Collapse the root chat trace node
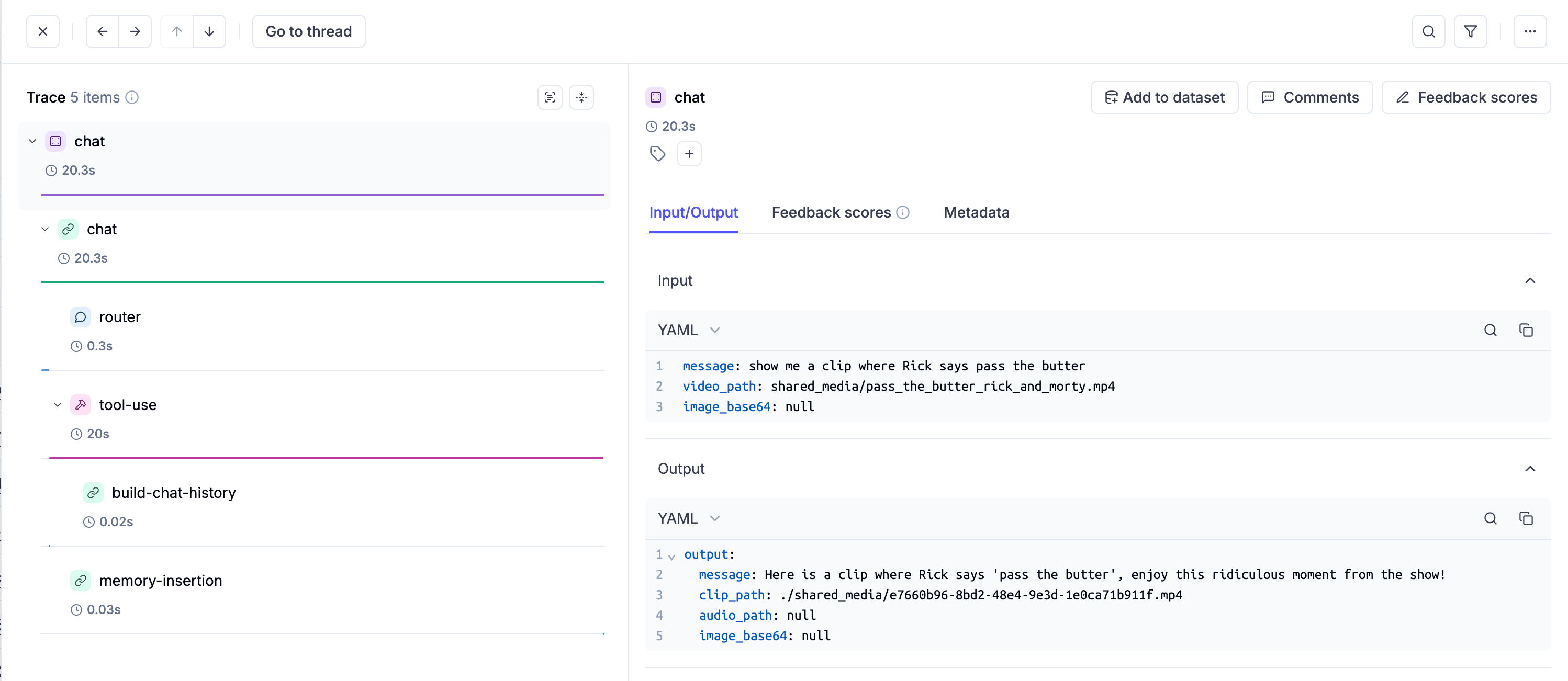The height and width of the screenshot is (681, 1568). 32,142
